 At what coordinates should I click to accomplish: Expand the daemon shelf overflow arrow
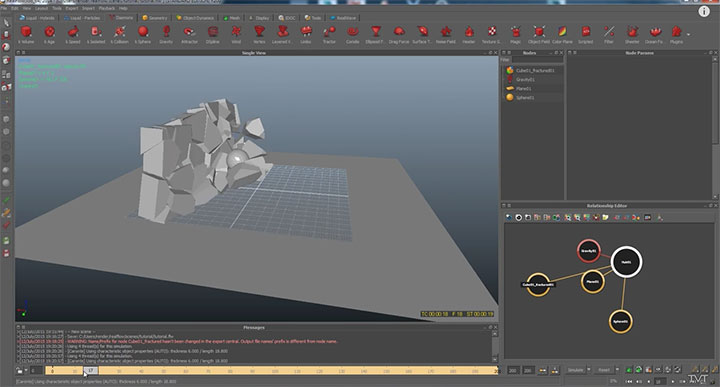pyautogui.click(x=688, y=34)
